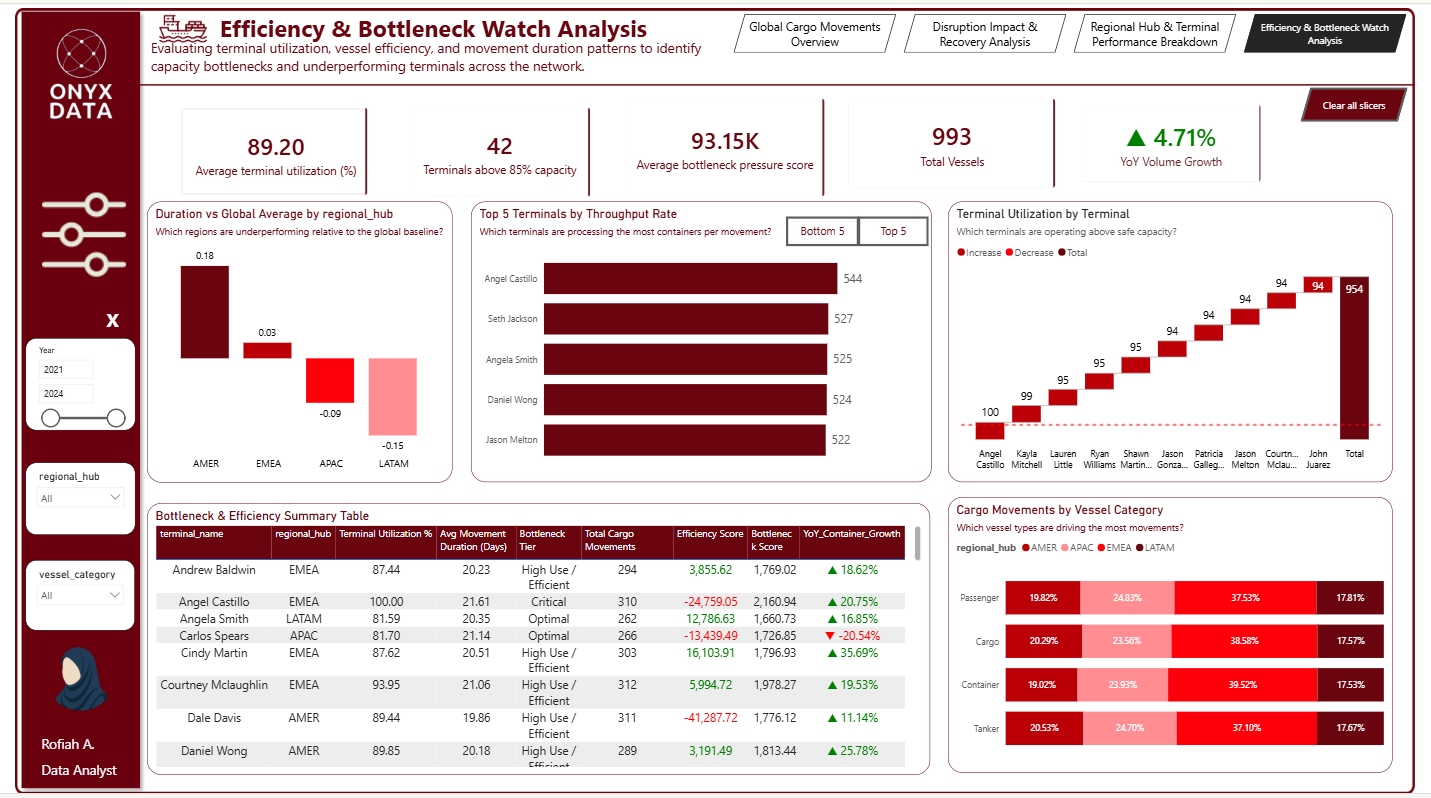Screen dimensions: 1431x798
Task: Click the 2021 year start input field
Action: (66, 369)
